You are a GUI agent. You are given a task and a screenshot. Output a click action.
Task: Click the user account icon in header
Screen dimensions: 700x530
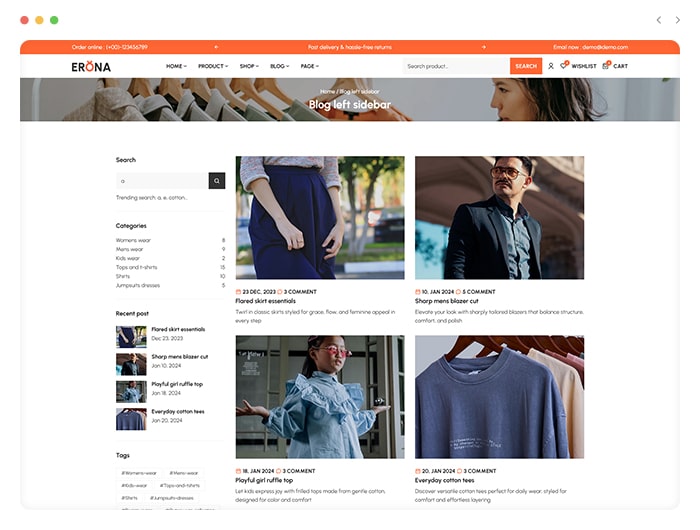pyautogui.click(x=551, y=66)
